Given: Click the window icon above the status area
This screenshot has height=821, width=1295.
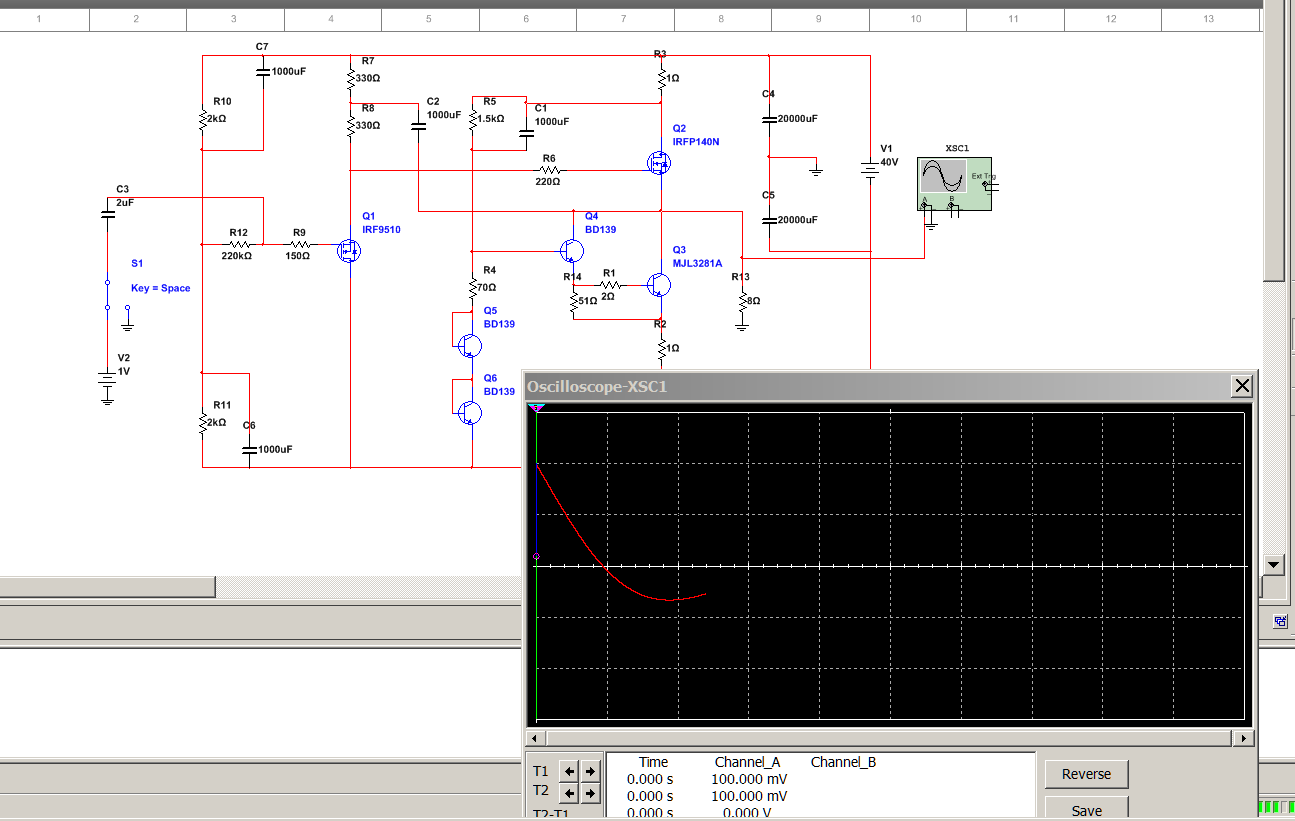Looking at the screenshot, I should [1280, 621].
